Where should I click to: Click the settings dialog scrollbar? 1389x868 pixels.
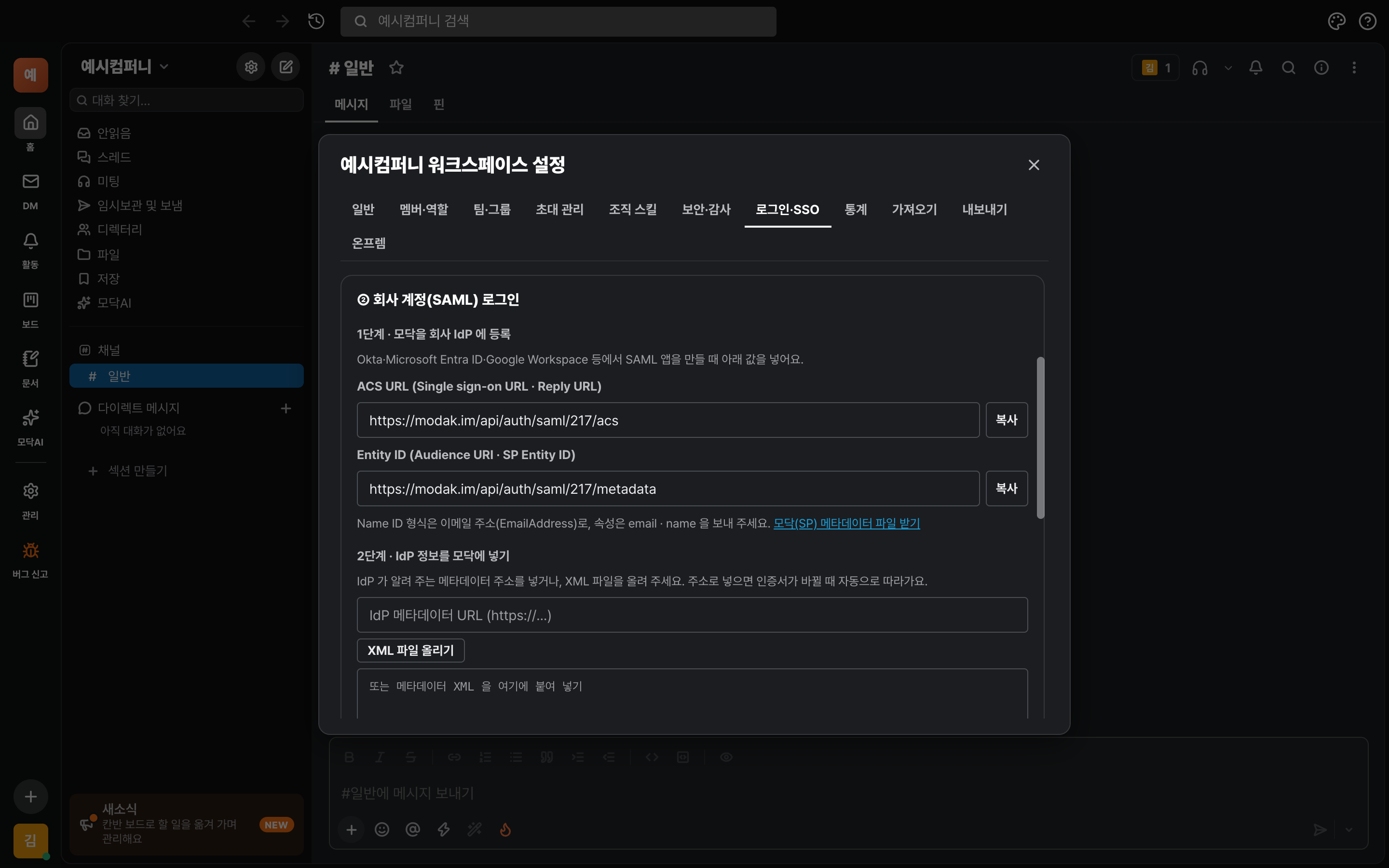(1040, 438)
